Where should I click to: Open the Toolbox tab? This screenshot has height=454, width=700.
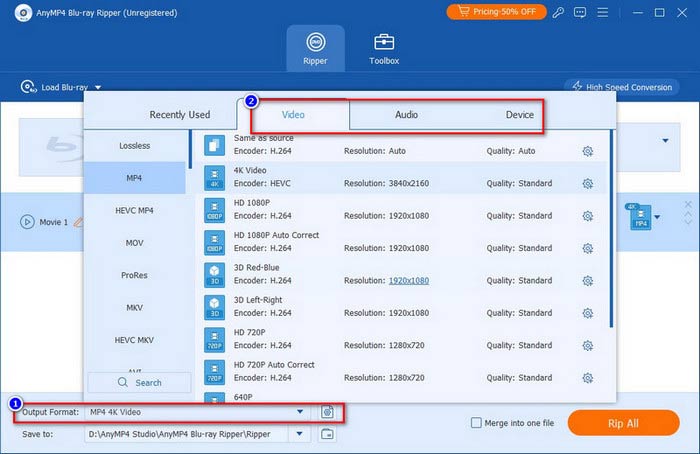(384, 48)
